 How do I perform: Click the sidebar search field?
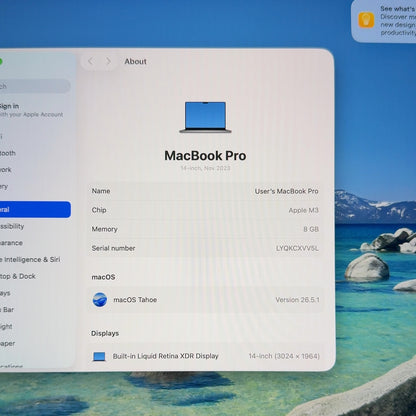coord(35,86)
